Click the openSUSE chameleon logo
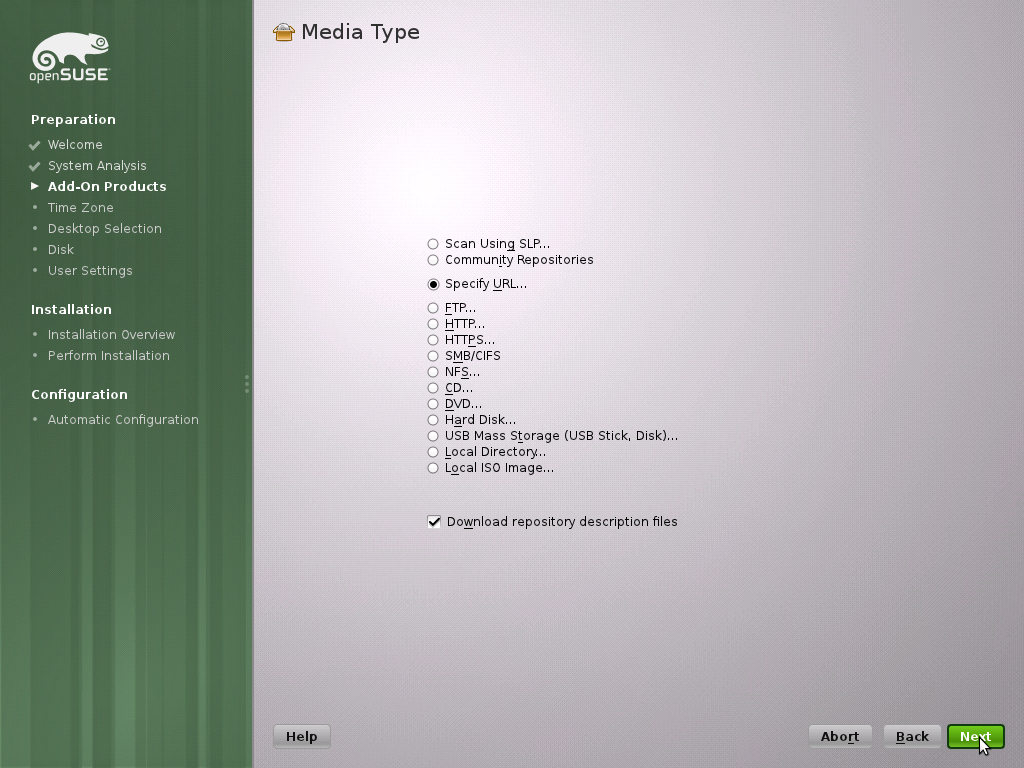Screen dimensions: 1024x768 click(x=70, y=57)
